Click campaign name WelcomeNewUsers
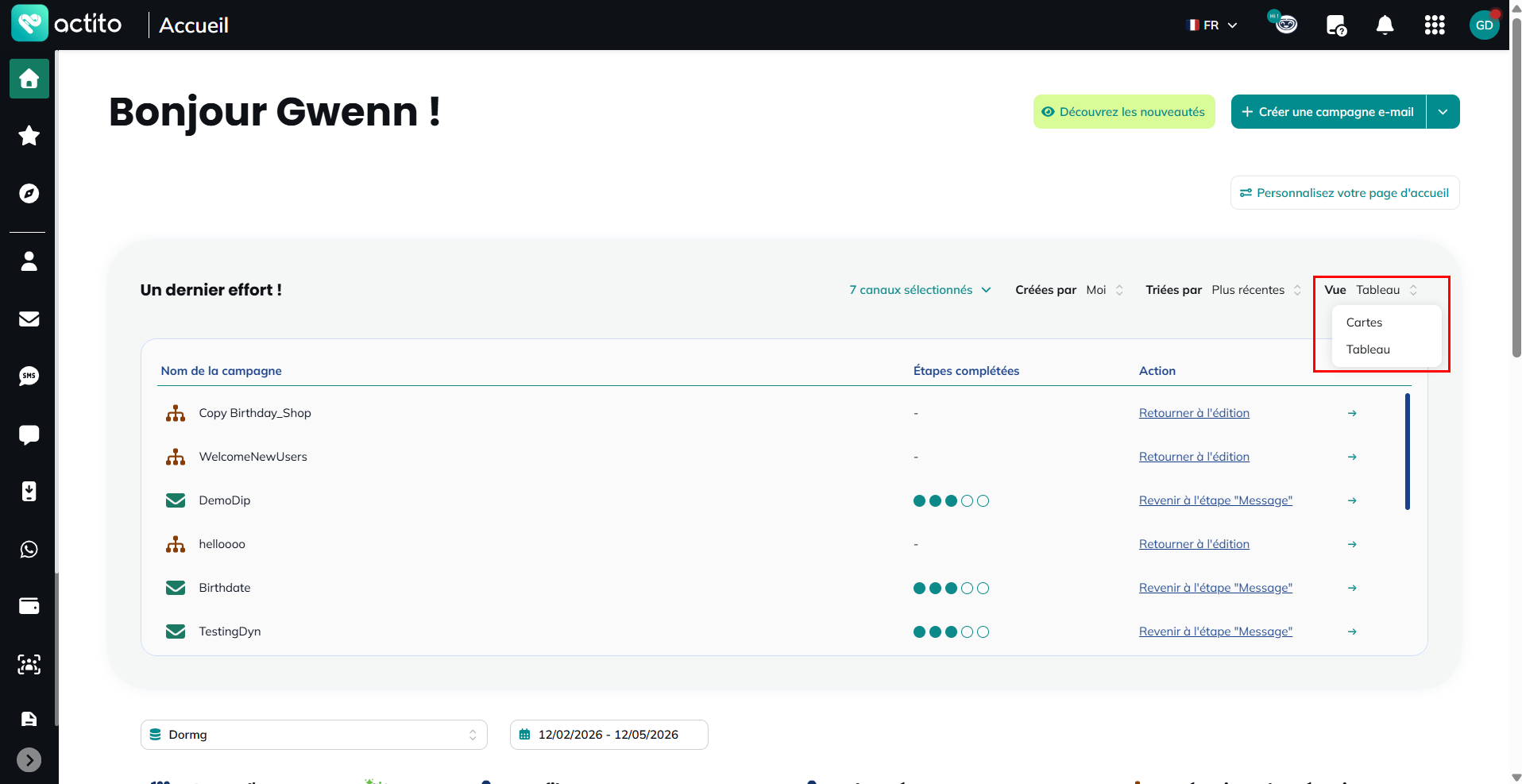 253,457
